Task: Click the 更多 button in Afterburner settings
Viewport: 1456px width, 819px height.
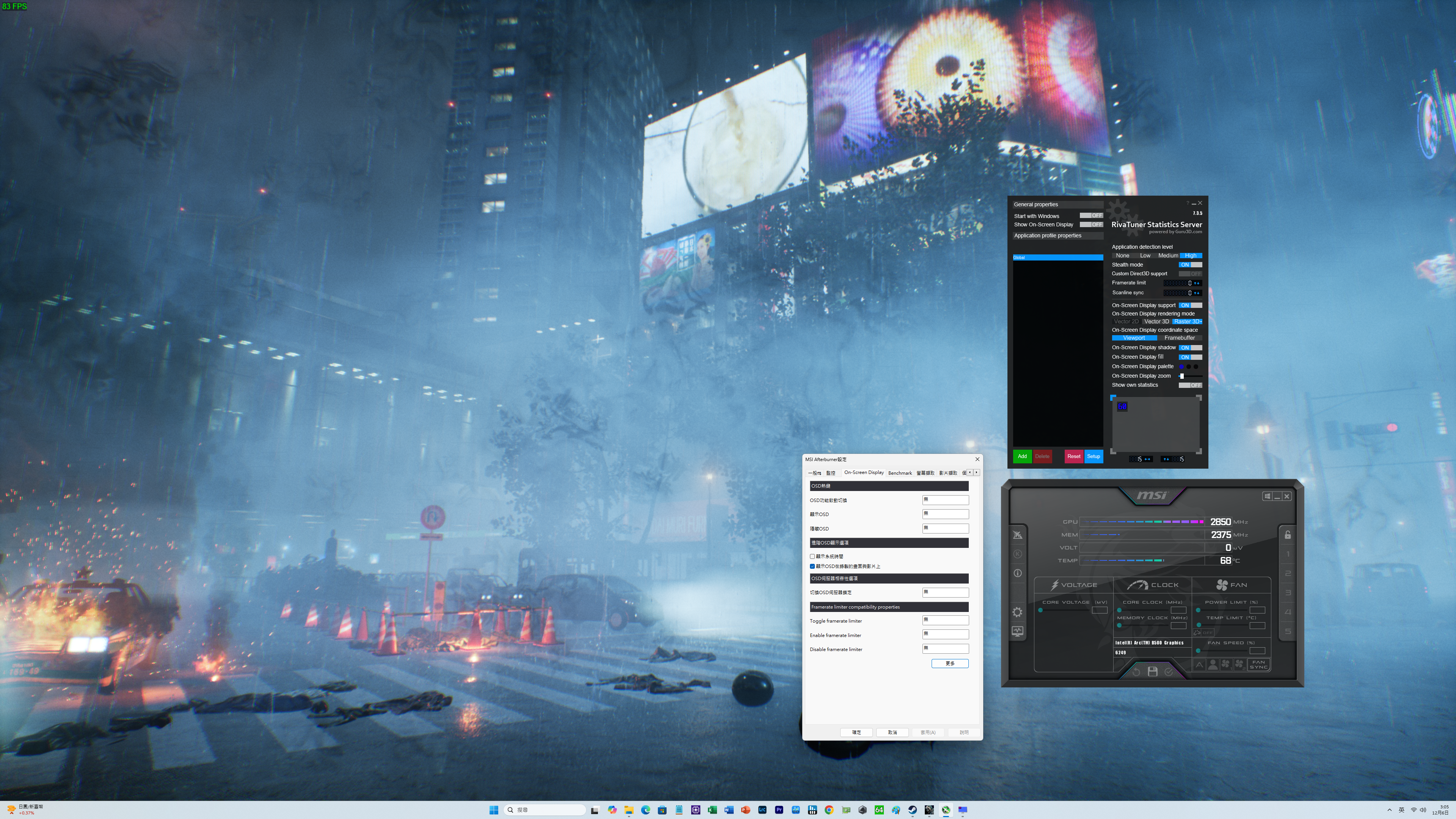Action: pyautogui.click(x=949, y=664)
